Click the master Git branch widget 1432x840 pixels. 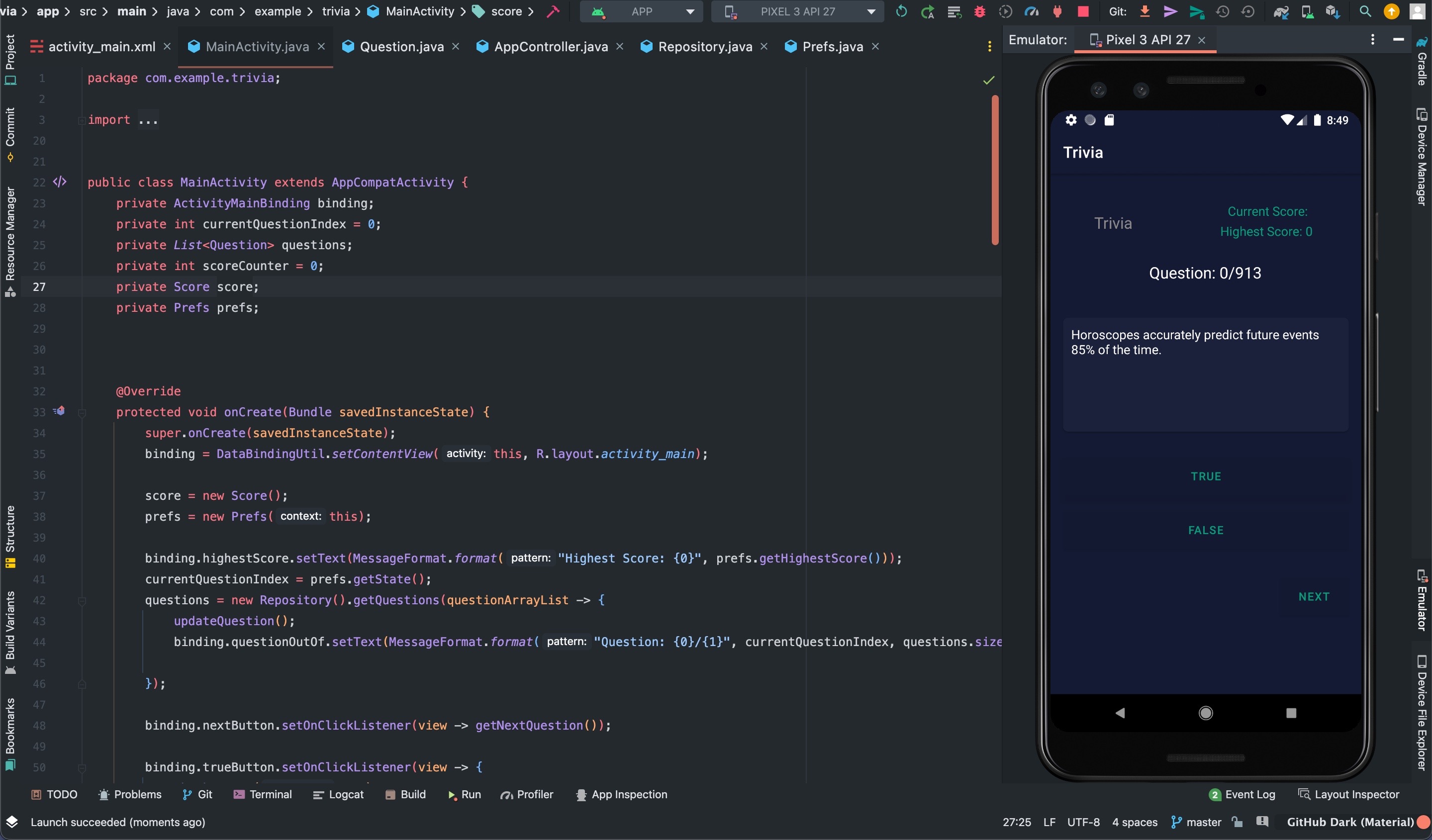click(x=1196, y=823)
